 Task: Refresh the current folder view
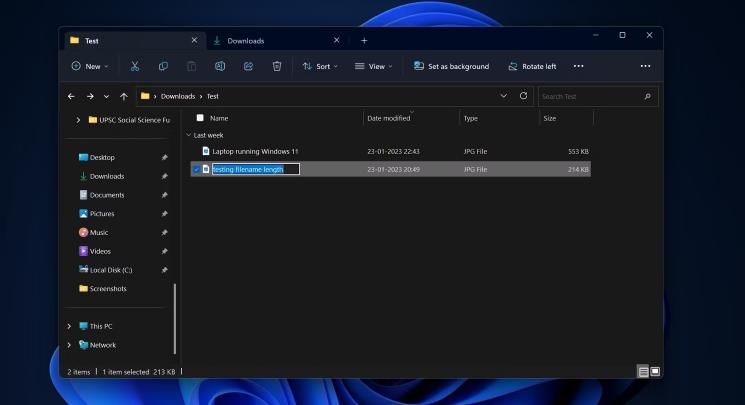coord(523,96)
